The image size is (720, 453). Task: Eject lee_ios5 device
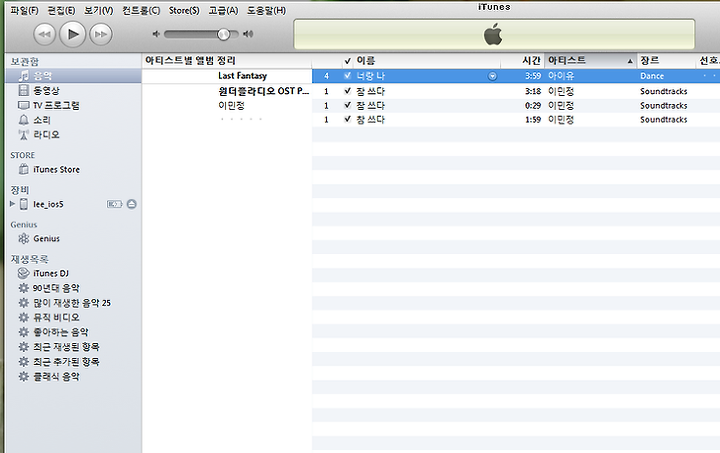(132, 204)
